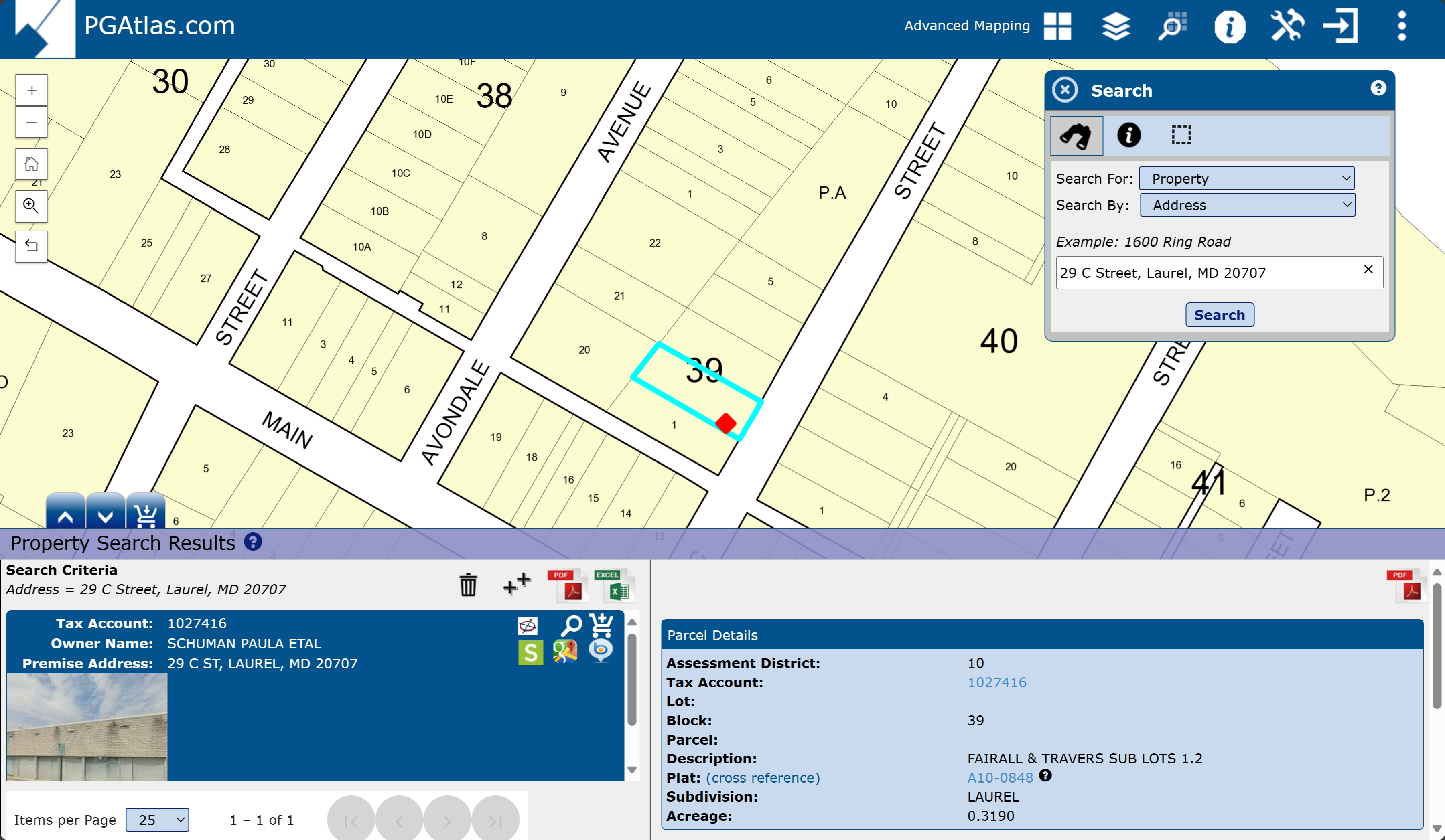Click the map home extent icon
Screen dimensions: 1445x840
coord(32,164)
